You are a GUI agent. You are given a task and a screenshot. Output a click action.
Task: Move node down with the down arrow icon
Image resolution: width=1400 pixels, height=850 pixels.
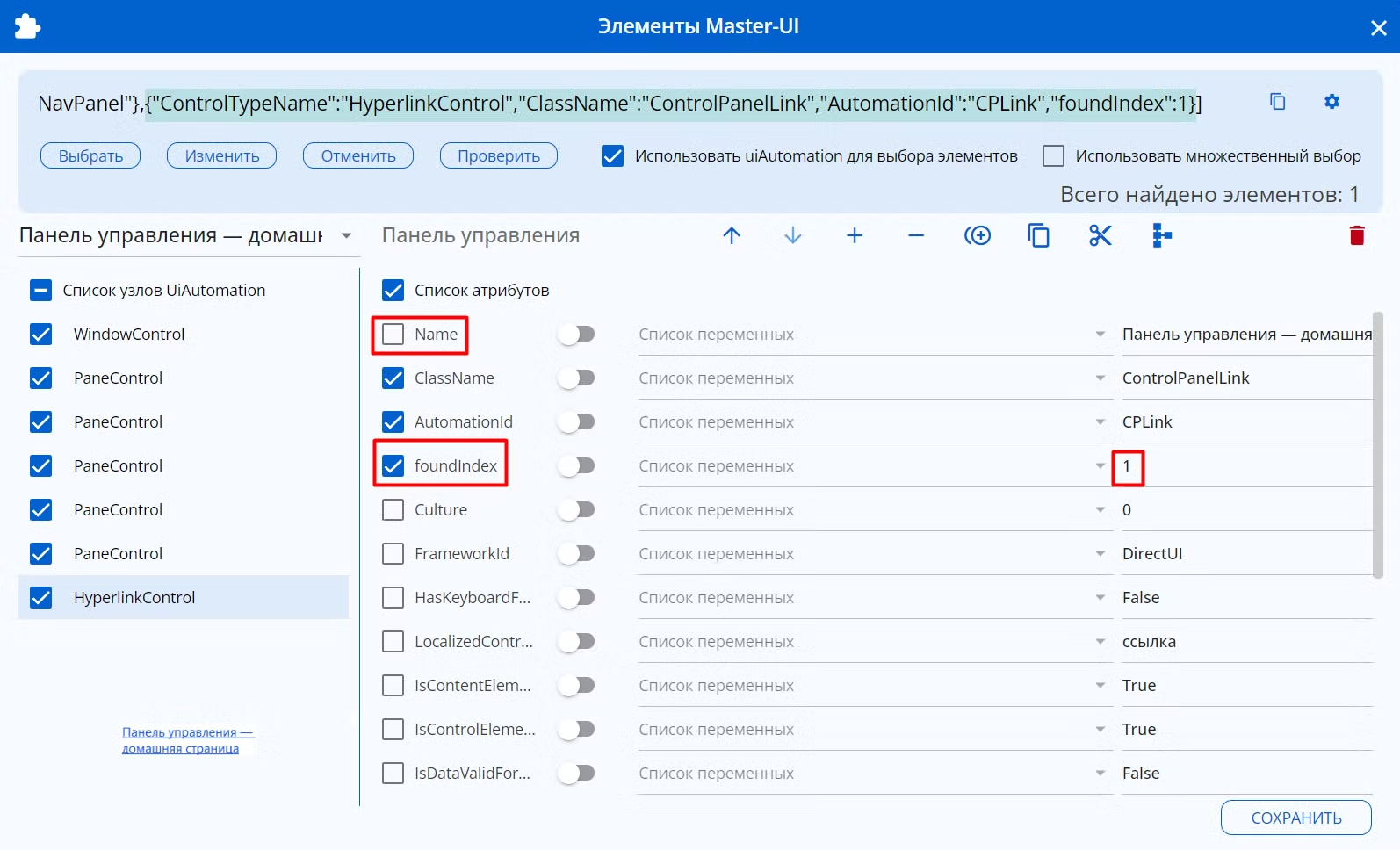[793, 235]
